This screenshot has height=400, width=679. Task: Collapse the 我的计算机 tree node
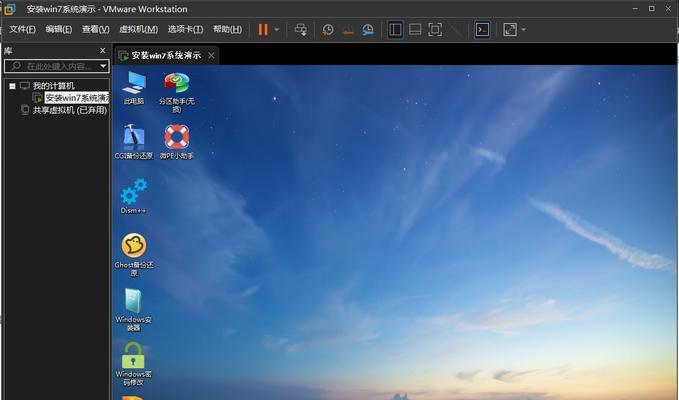[12, 86]
